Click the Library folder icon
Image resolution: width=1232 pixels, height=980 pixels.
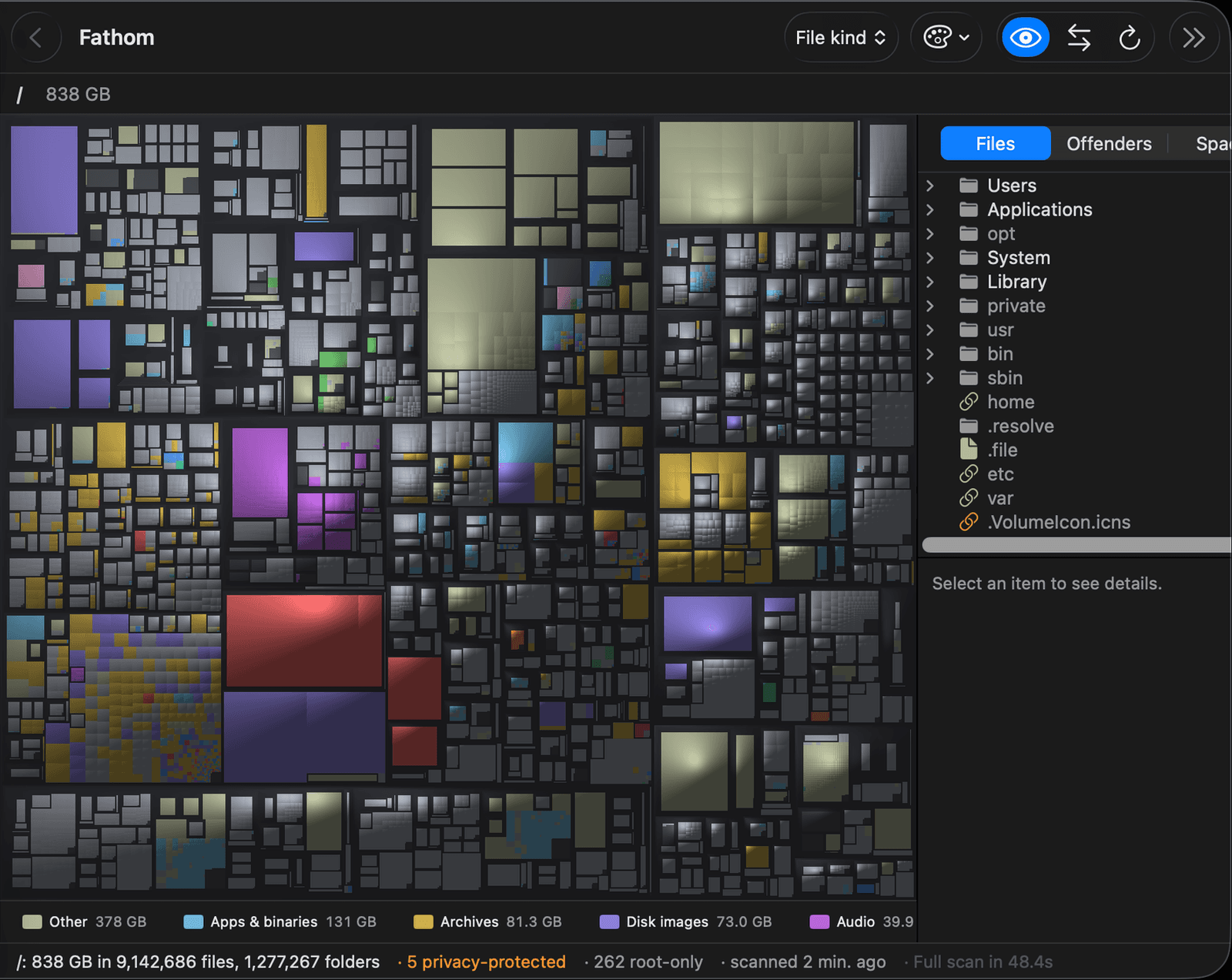pos(969,282)
